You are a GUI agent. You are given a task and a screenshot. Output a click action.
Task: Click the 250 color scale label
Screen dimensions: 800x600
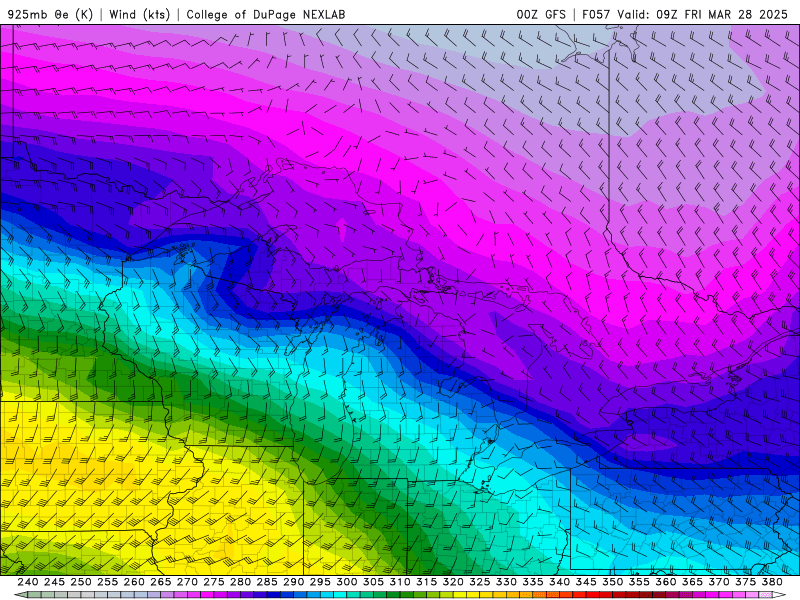81,582
